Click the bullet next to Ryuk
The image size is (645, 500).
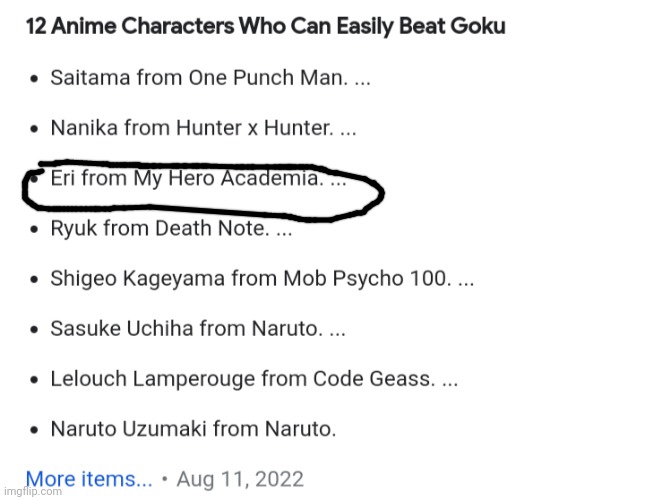pyautogui.click(x=35, y=229)
